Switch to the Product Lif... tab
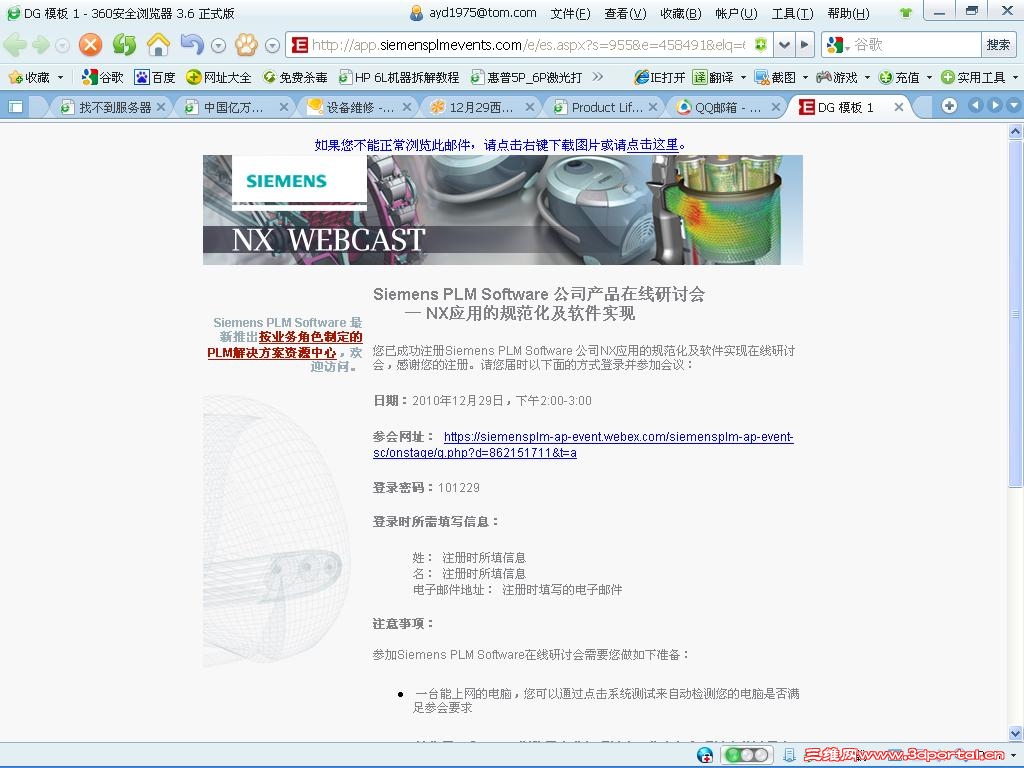This screenshot has width=1024, height=768. [606, 107]
